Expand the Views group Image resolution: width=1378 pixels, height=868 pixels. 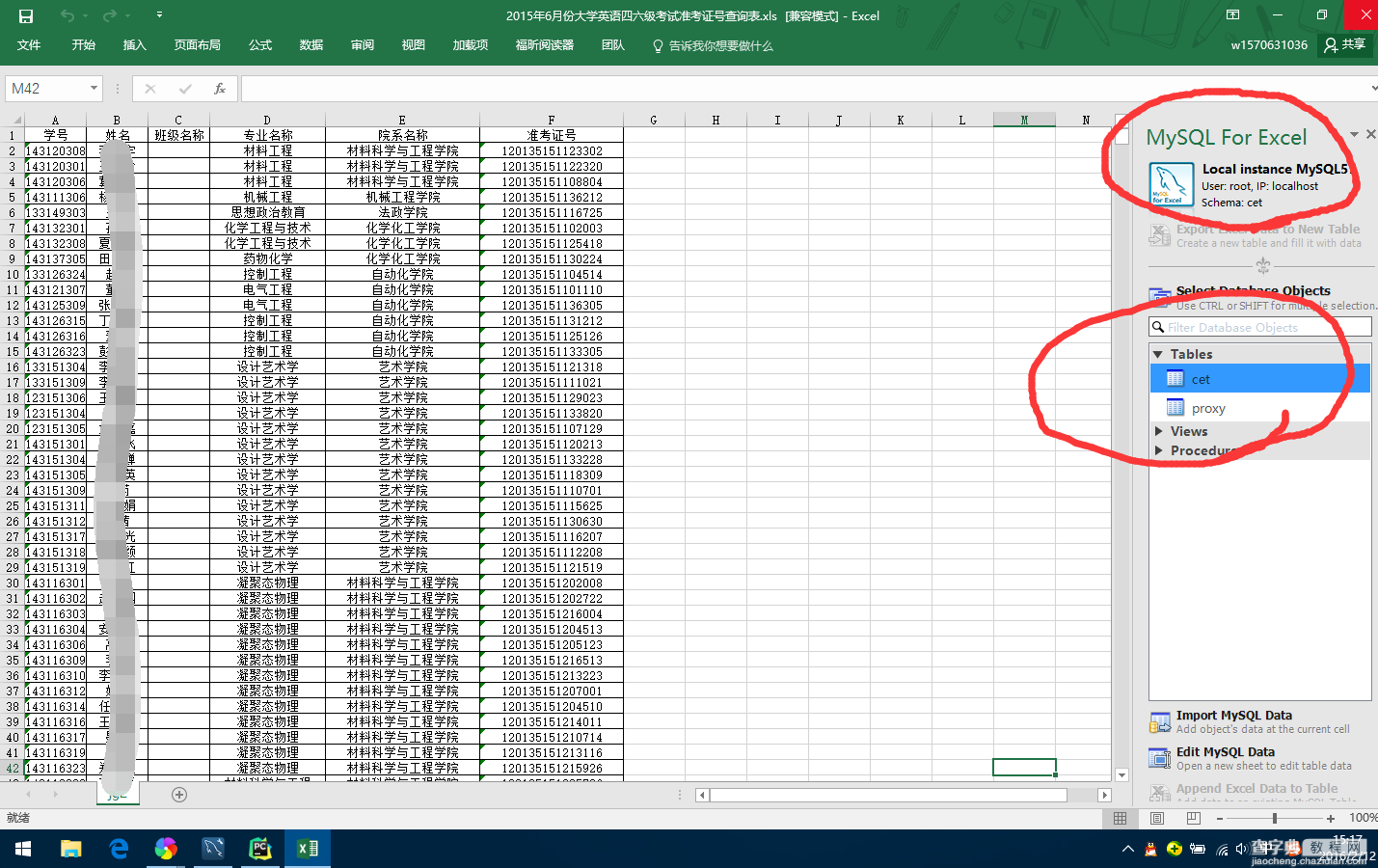point(1159,431)
